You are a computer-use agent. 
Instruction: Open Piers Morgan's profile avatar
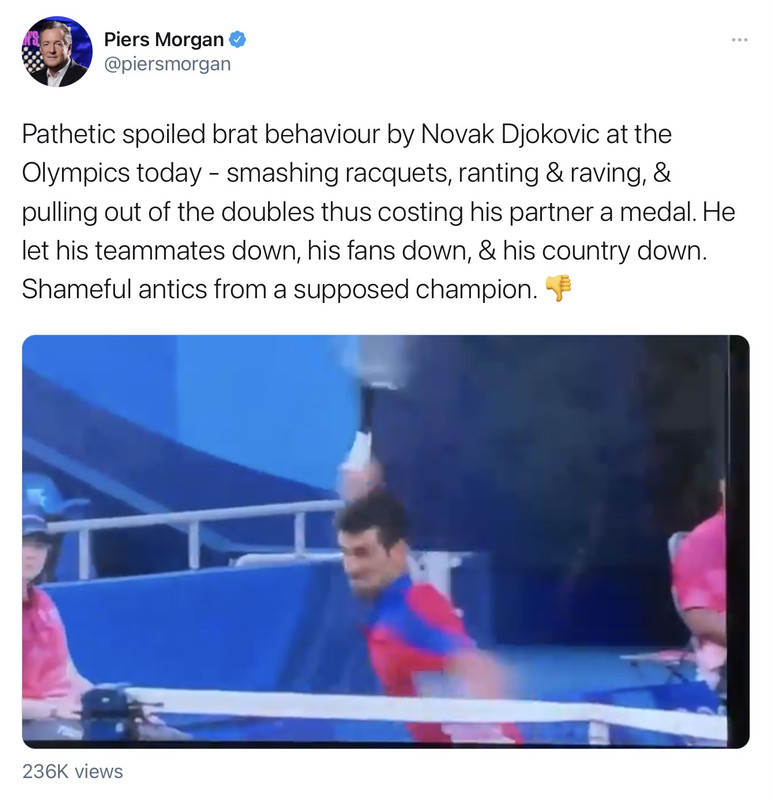click(x=57, y=52)
